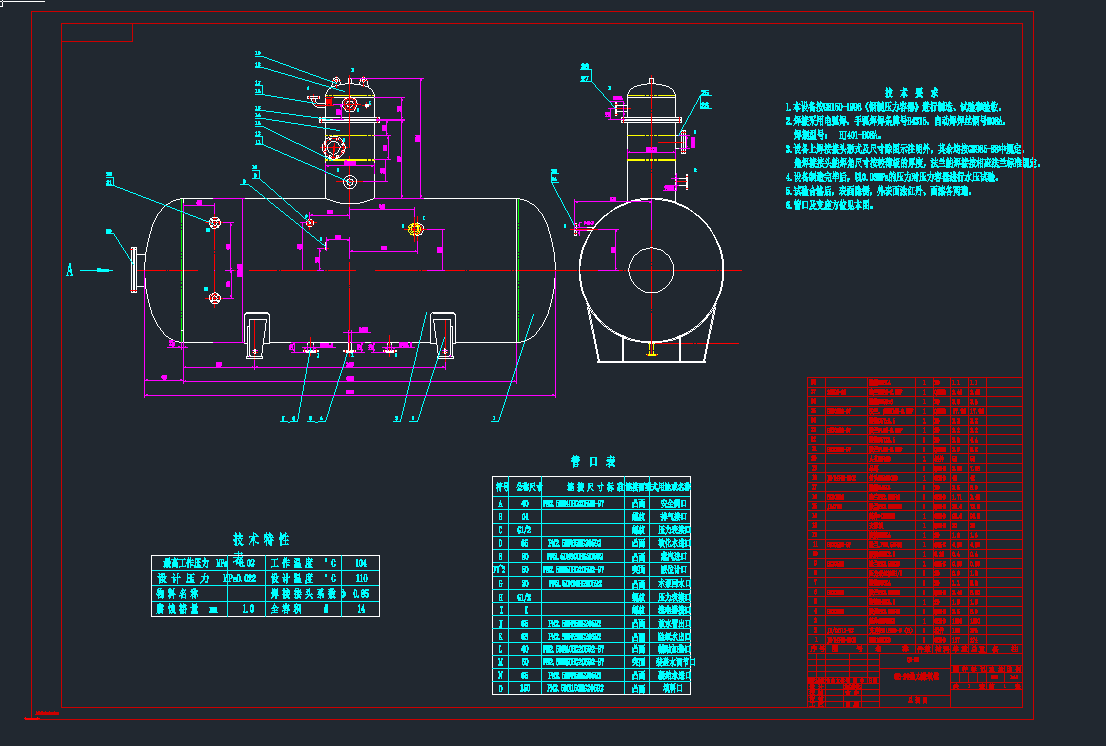The width and height of the screenshot is (1106, 746).
Task: Select the red manhole circle on the tower
Action: coord(333,147)
